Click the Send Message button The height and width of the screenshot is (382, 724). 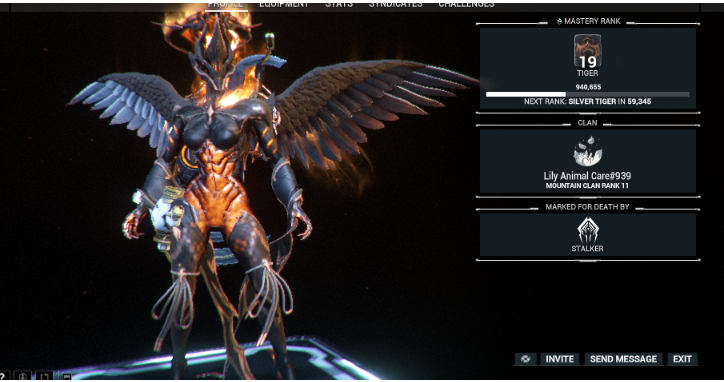623,359
